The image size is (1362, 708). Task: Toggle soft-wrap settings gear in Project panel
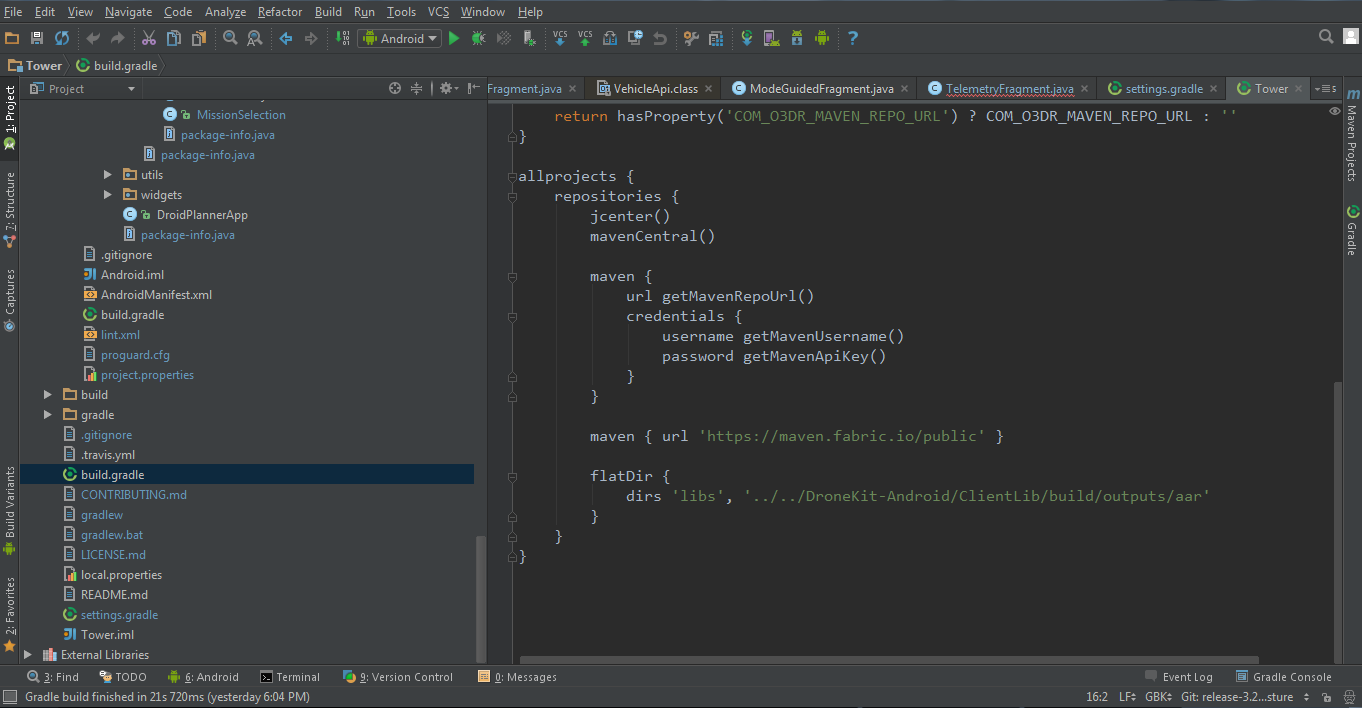446,88
